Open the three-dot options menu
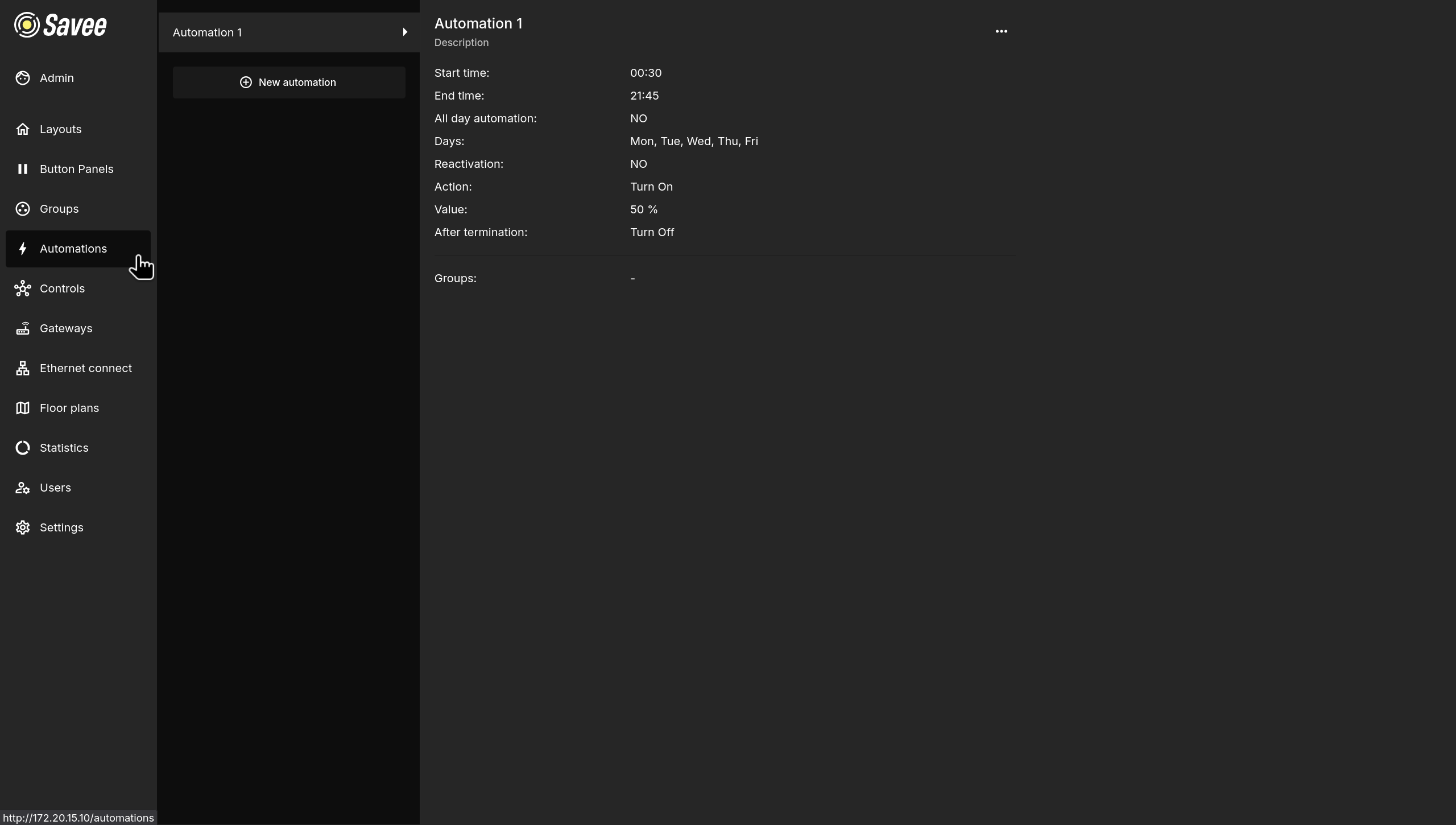 (x=1001, y=31)
